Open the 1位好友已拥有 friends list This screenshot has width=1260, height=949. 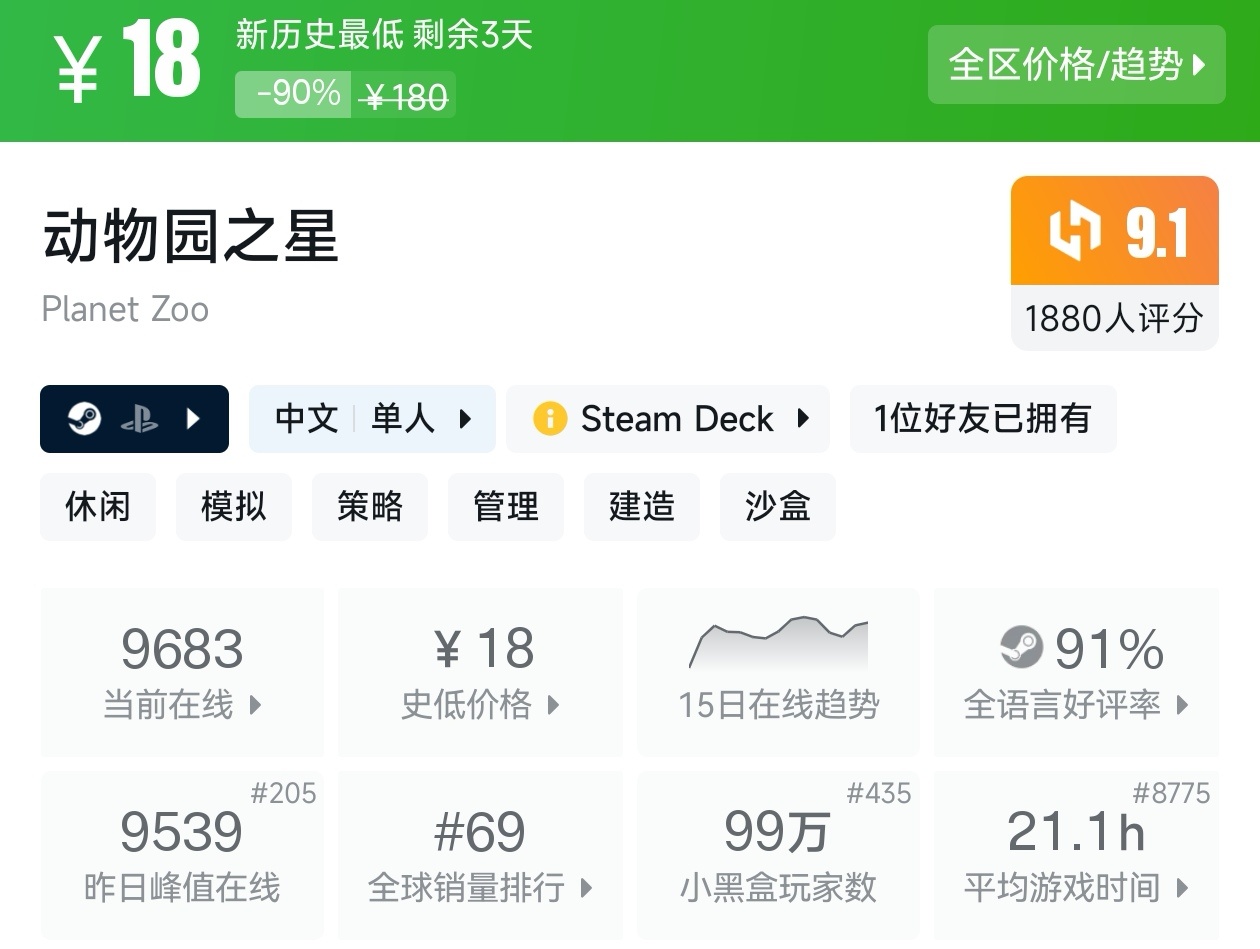(x=982, y=419)
